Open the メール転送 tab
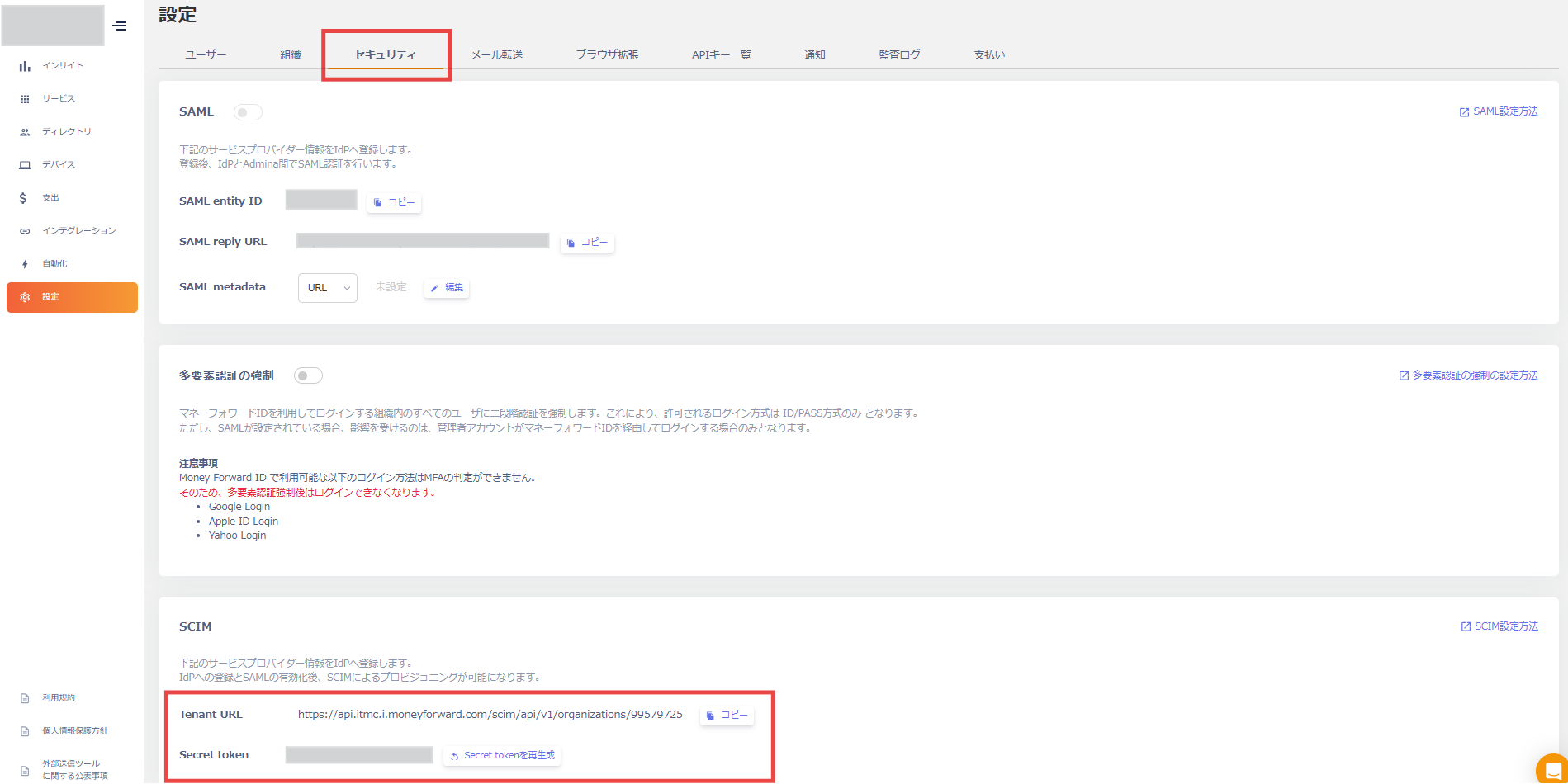Viewport: 1568px width, 784px height. (x=497, y=55)
